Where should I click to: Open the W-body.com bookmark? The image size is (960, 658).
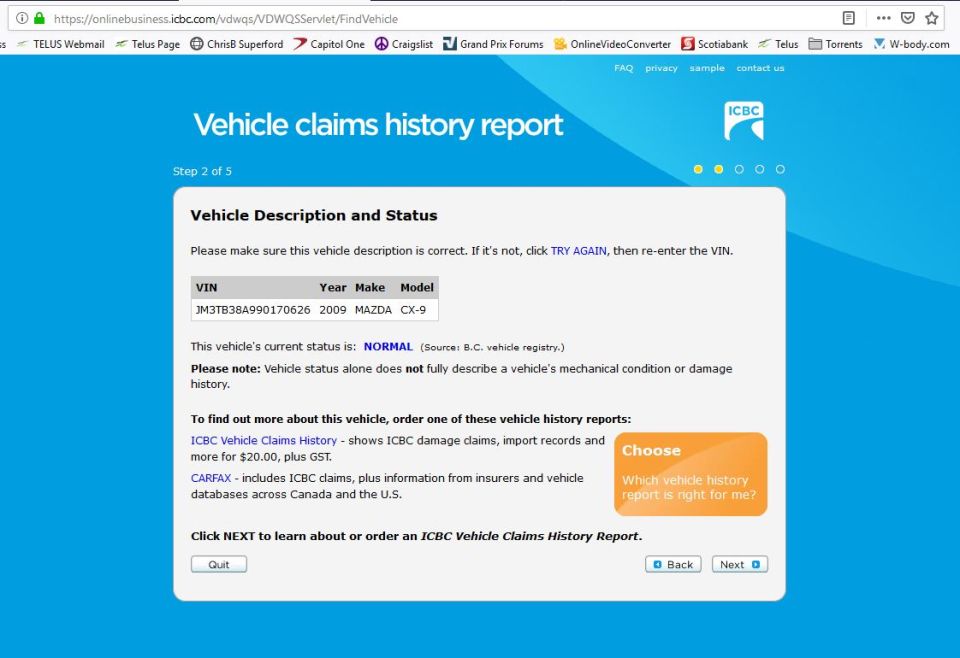click(912, 44)
